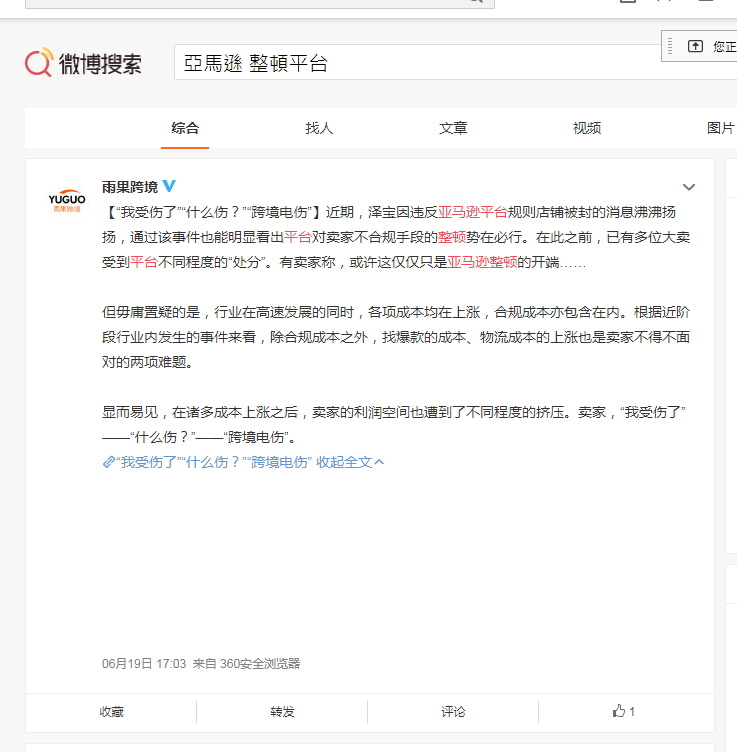Open the 雨果跨境 user profile link
737x752 pixels.
[x=130, y=187]
